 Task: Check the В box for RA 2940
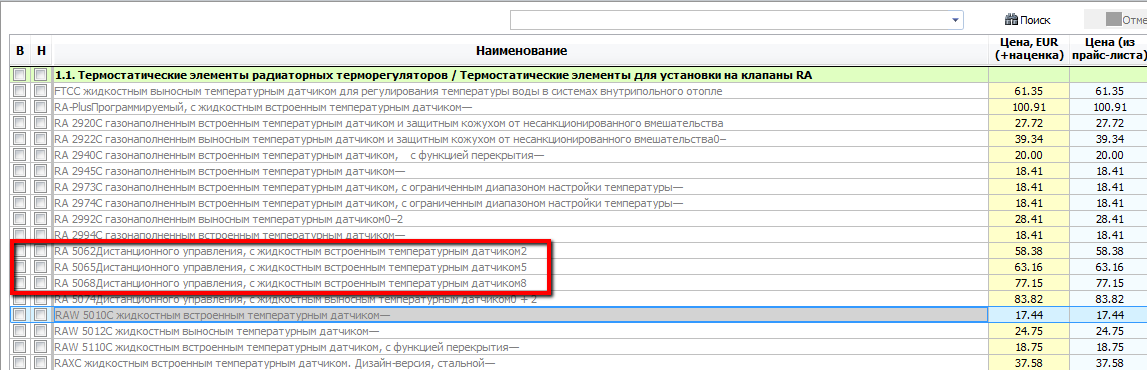pos(20,155)
